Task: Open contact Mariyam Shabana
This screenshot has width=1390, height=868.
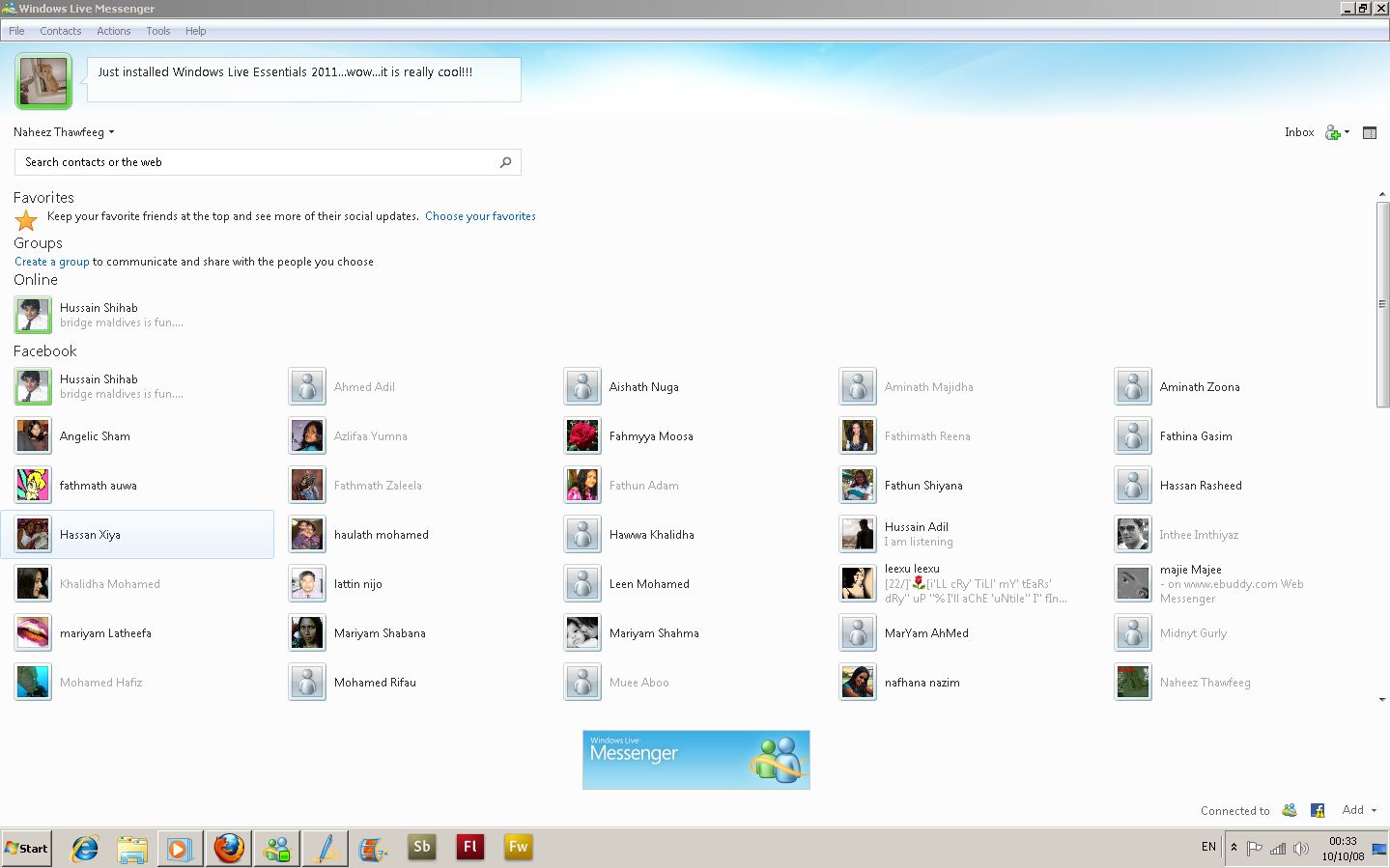Action: tap(380, 633)
